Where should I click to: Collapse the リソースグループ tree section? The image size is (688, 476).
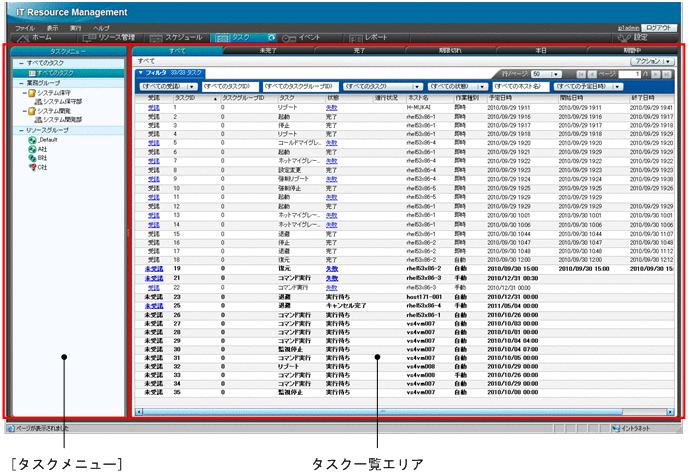tap(21, 130)
